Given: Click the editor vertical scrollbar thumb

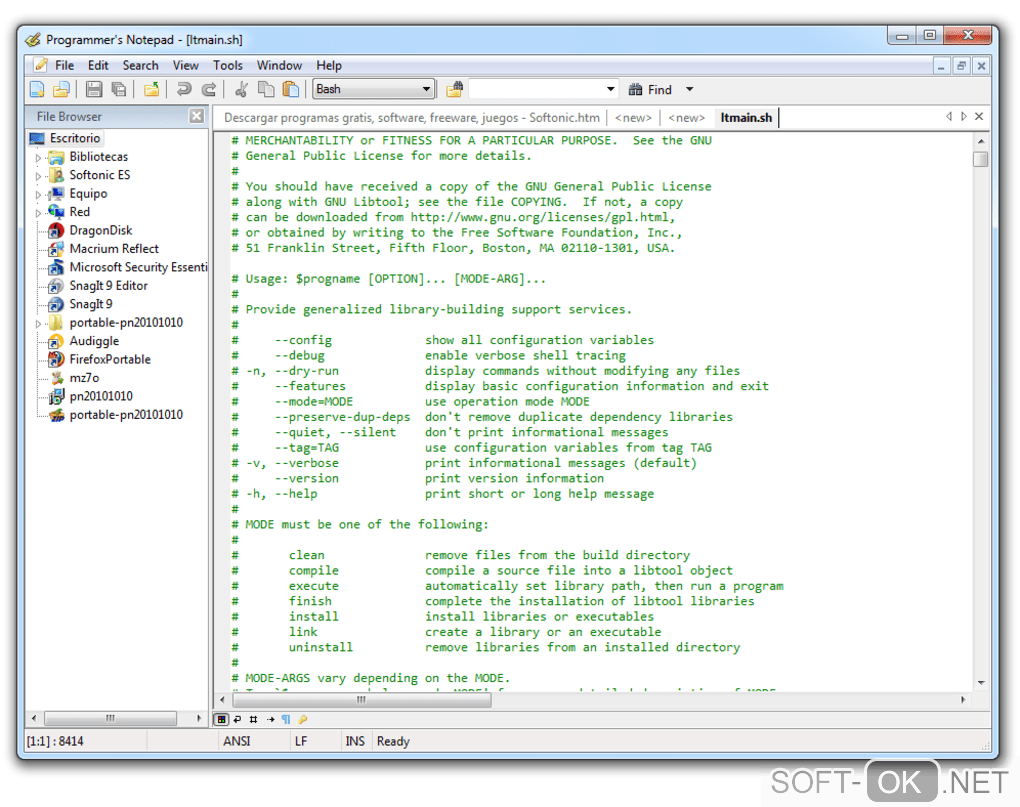Looking at the screenshot, I should pyautogui.click(x=980, y=159).
